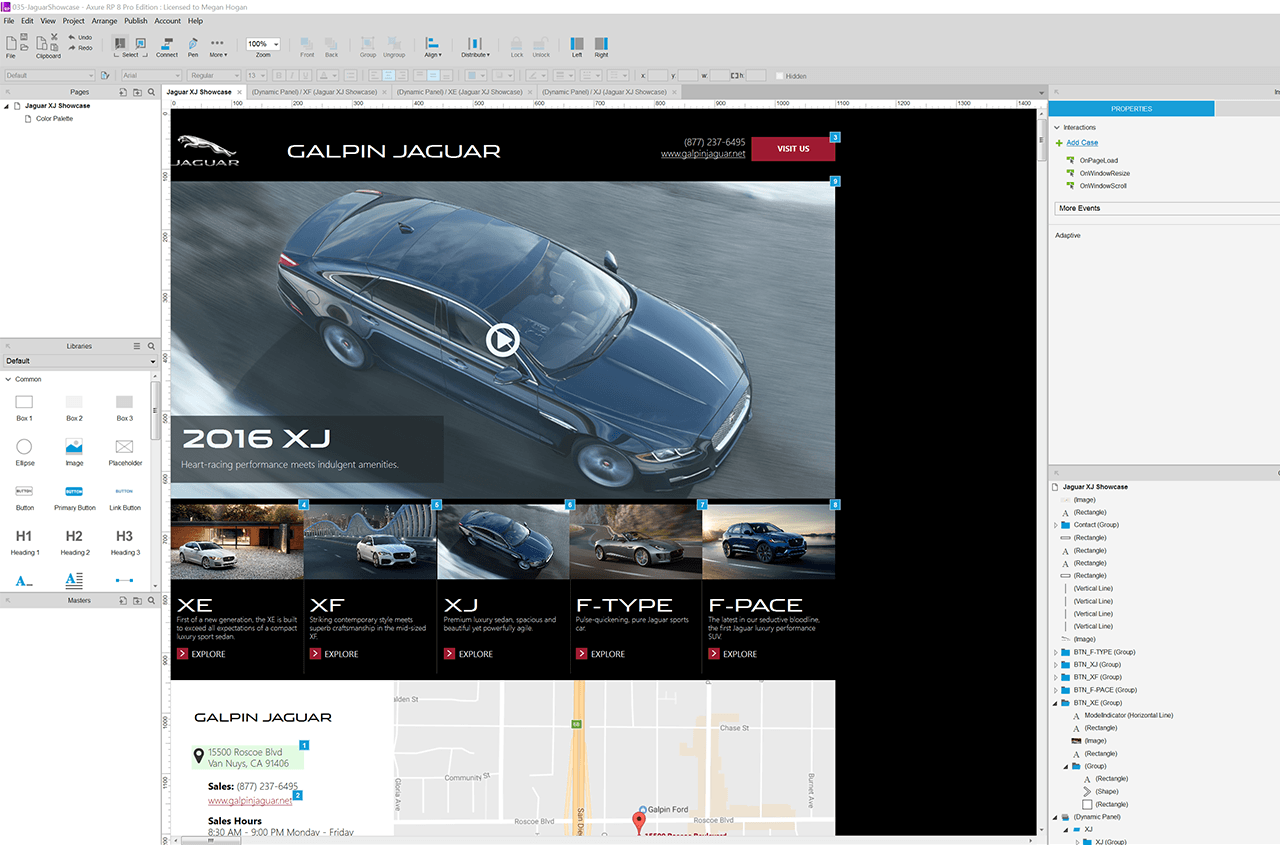Pick the Placeholder widget from library
The image size is (1280, 845).
tap(124, 451)
